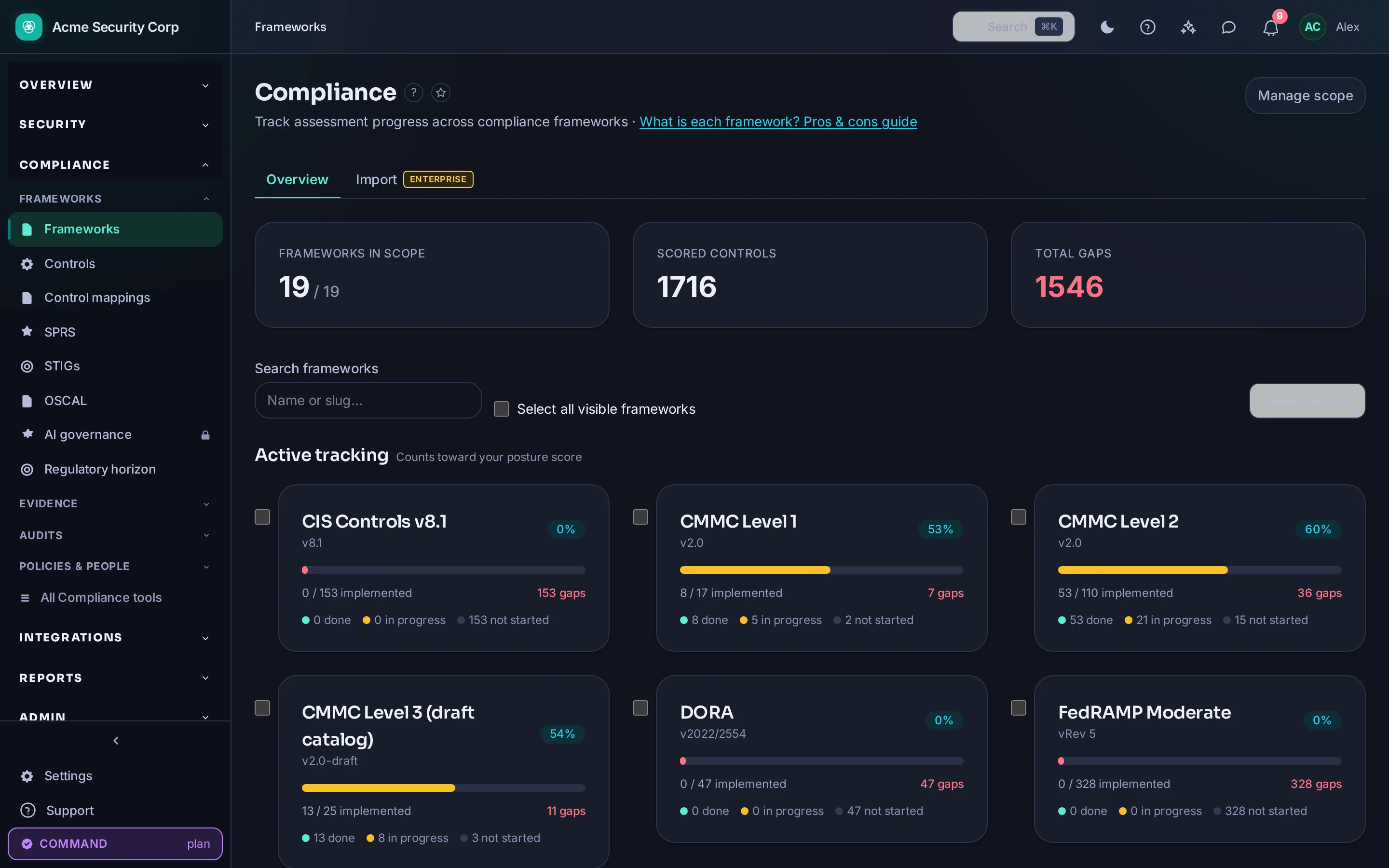Open STIGs in the sidebar

115,366
